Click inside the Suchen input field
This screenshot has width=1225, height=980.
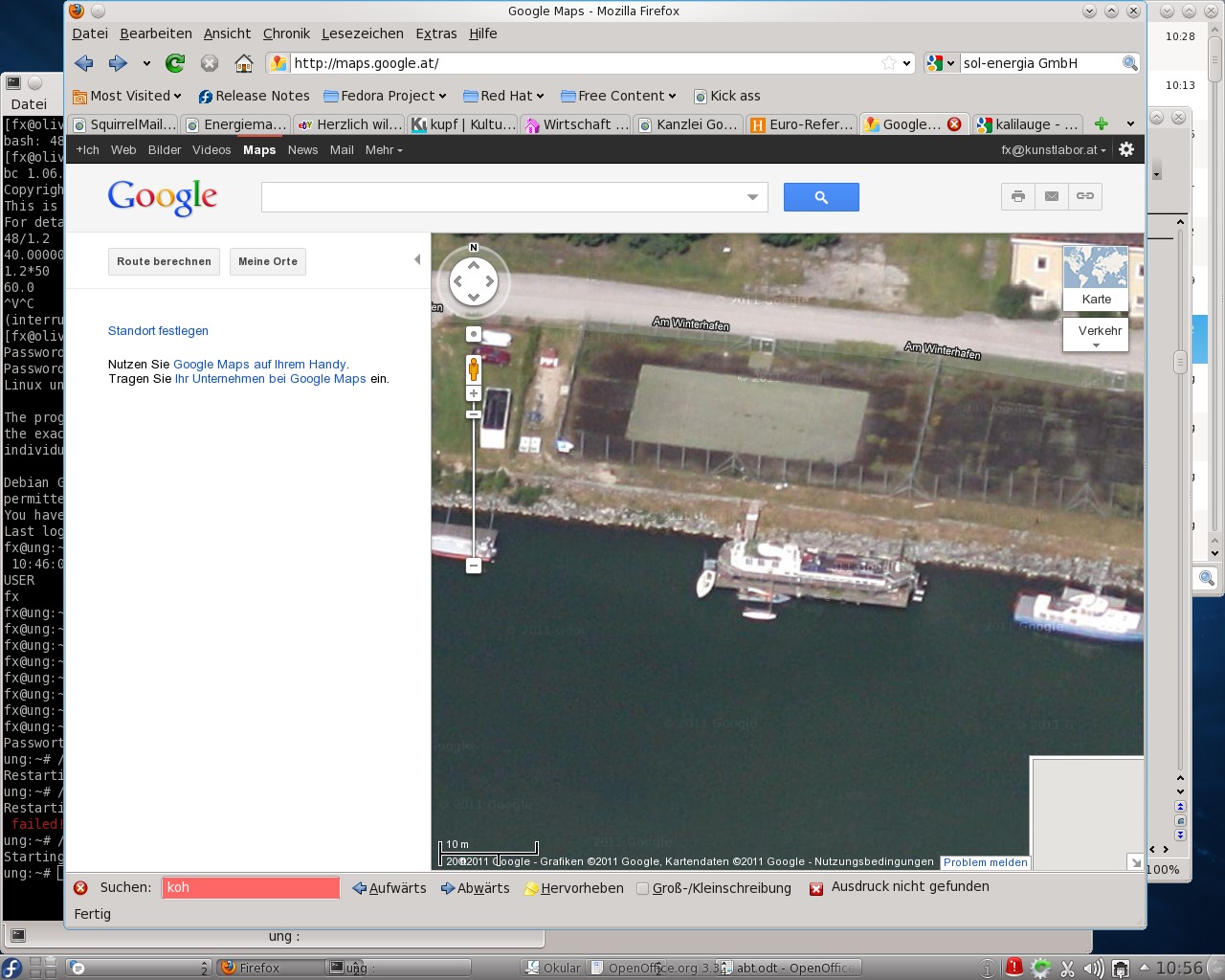coord(251,887)
